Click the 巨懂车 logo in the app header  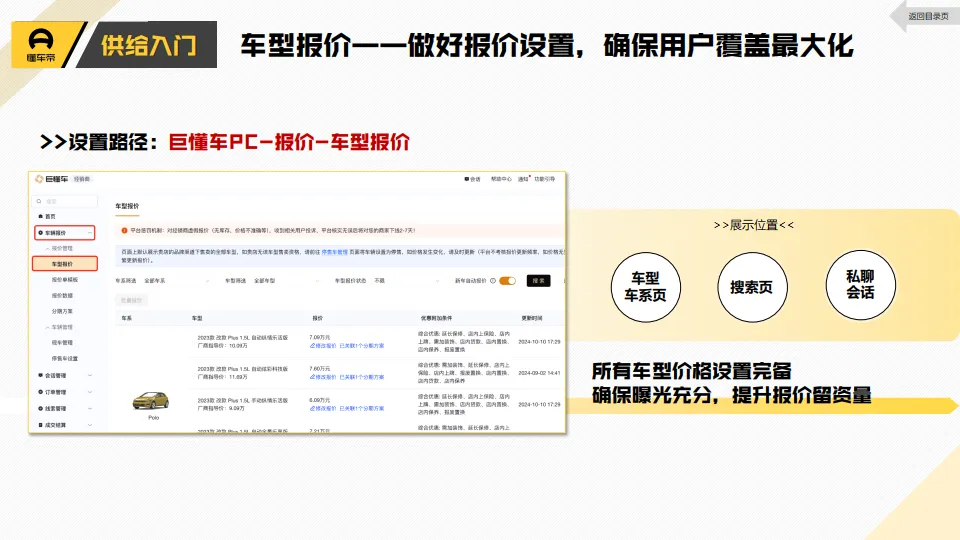pyautogui.click(x=51, y=179)
